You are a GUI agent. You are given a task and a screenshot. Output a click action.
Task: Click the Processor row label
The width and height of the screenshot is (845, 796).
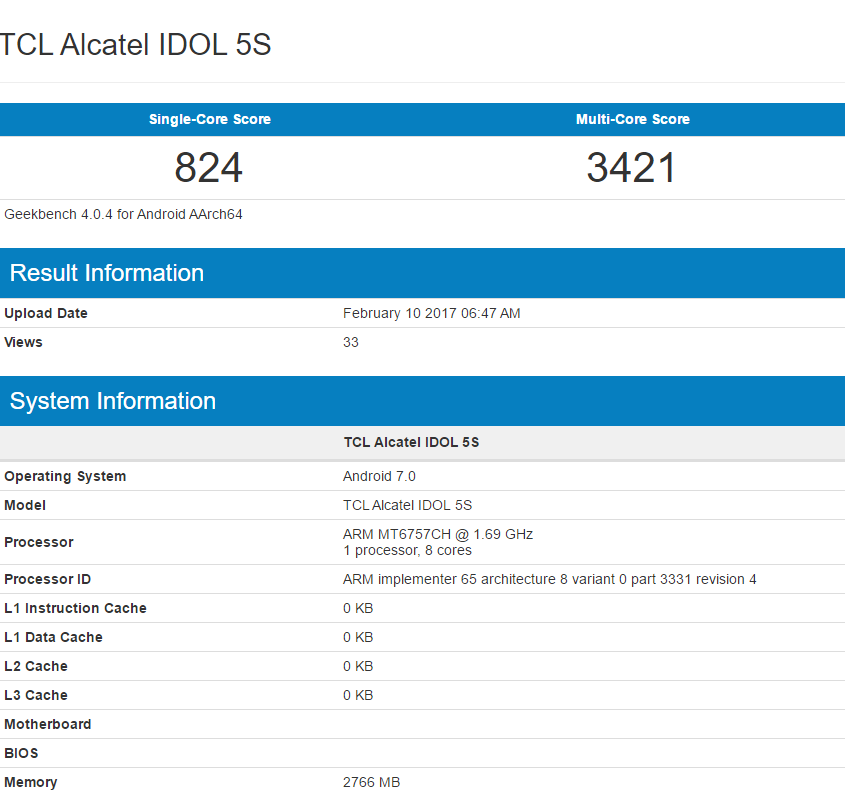(x=39, y=542)
